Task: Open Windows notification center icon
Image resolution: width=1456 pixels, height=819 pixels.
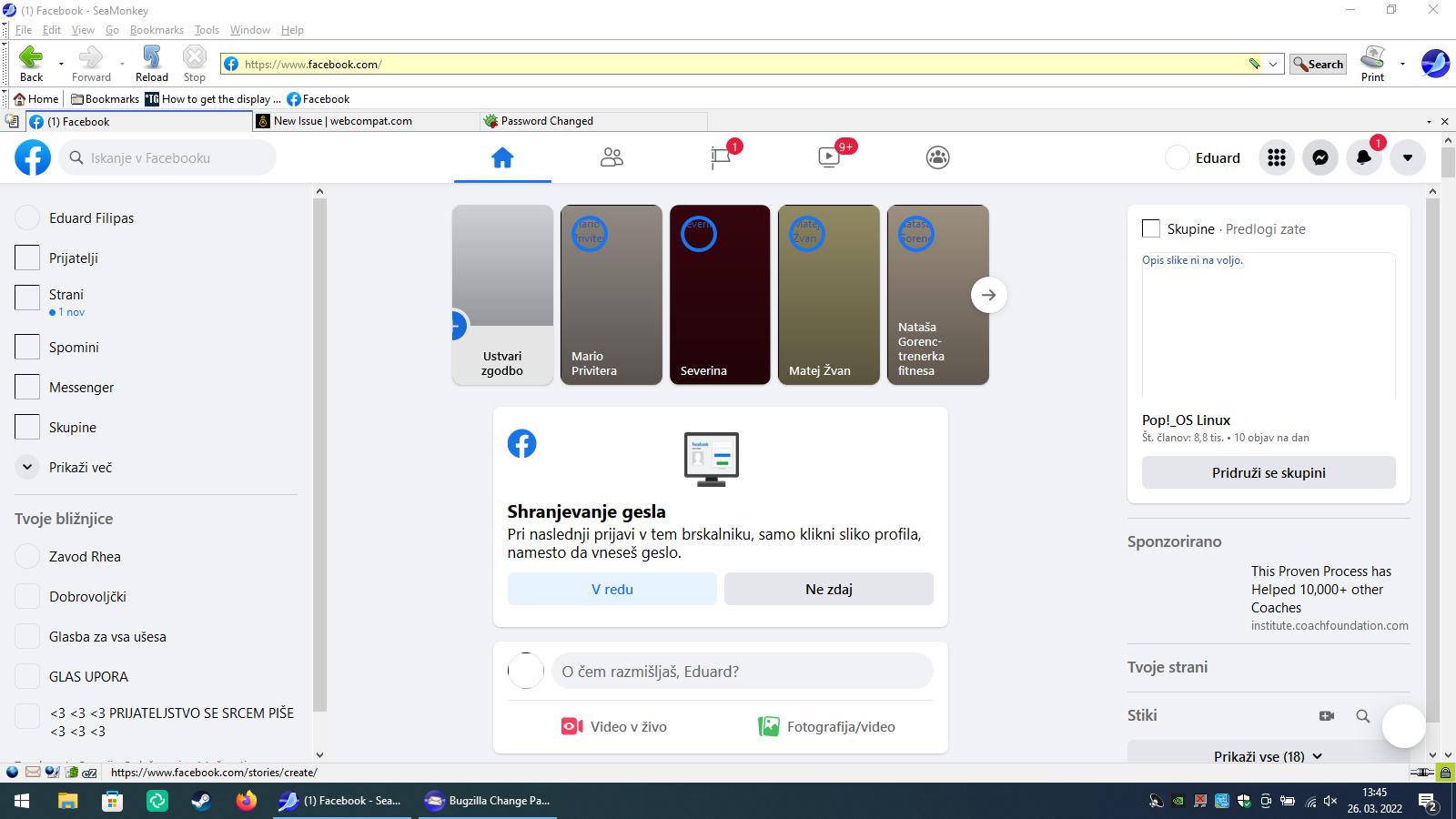Action: tap(1428, 803)
